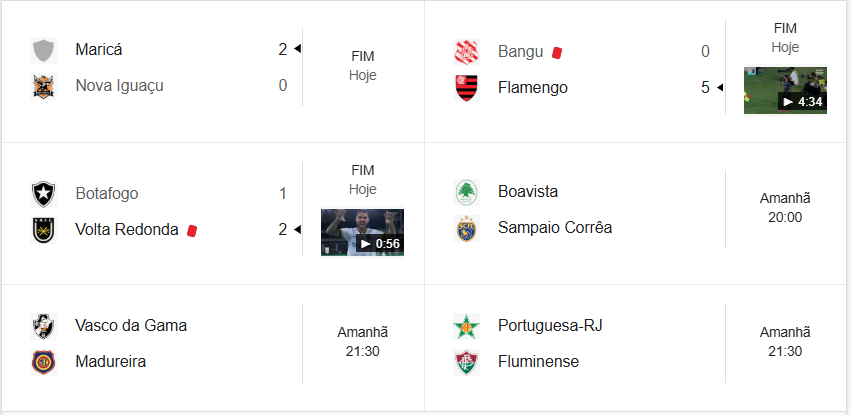Play the Botafogo vs Volta Redonda highlights
Image resolution: width=851 pixels, height=415 pixels.
tap(362, 232)
